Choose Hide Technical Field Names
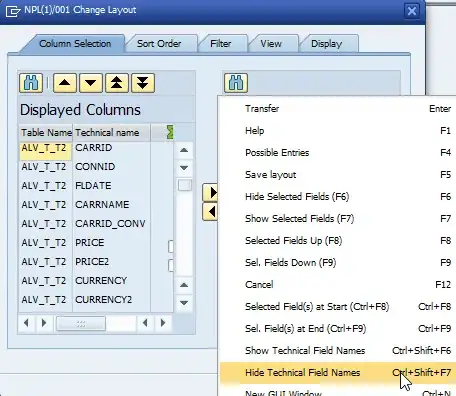 coord(337,373)
